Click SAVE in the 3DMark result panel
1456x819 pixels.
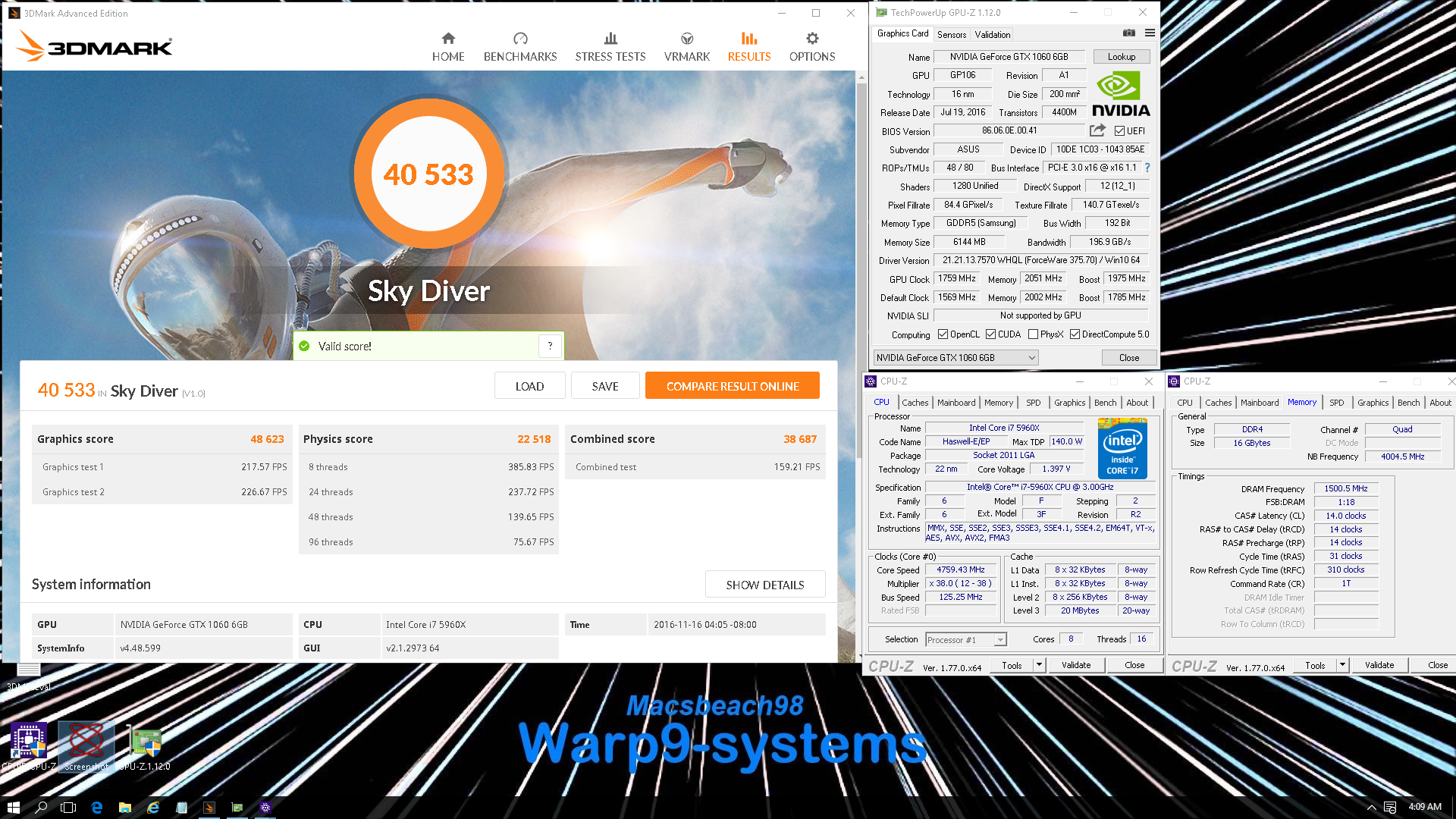605,386
